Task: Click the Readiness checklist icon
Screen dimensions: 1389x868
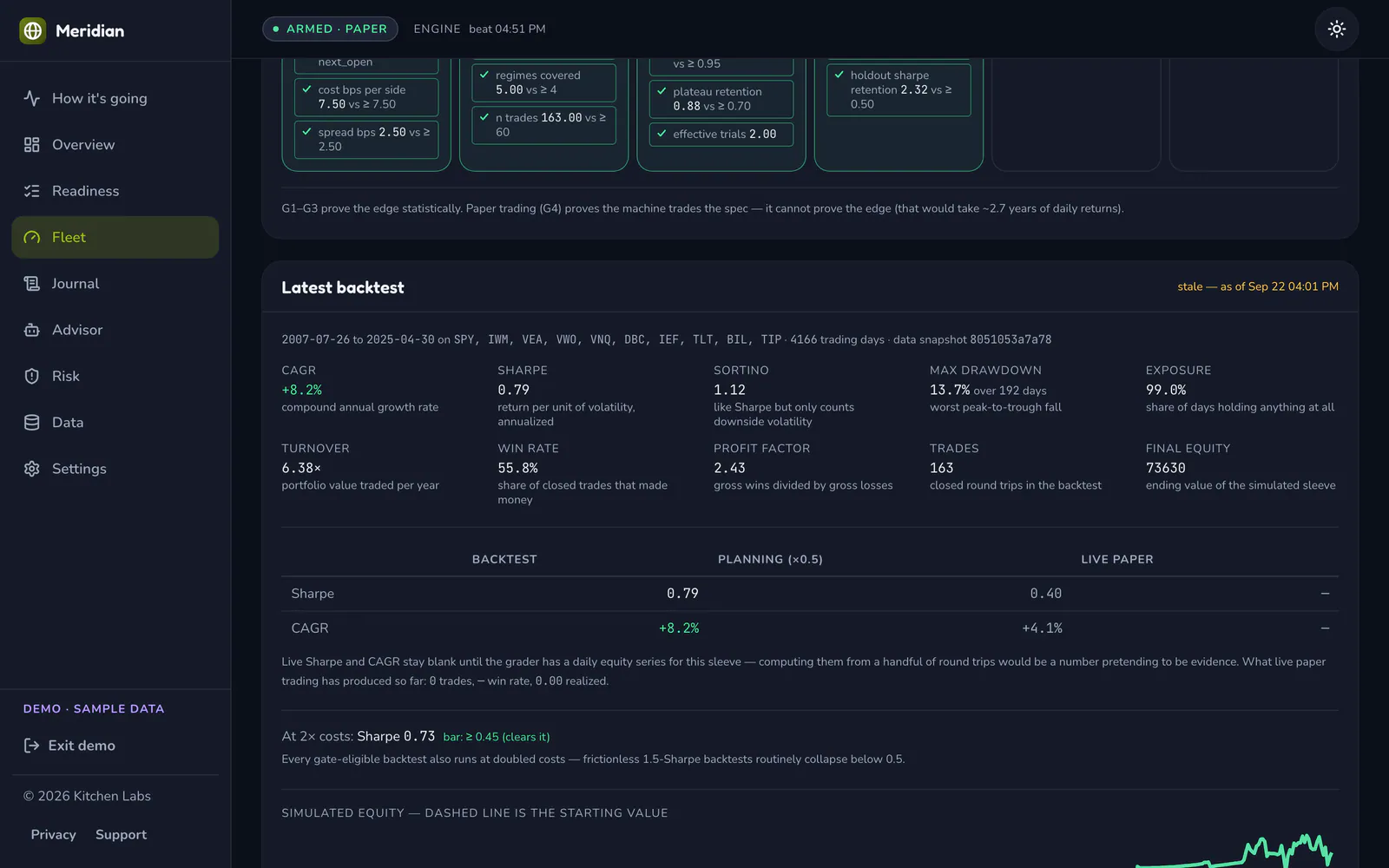Action: pos(32,191)
